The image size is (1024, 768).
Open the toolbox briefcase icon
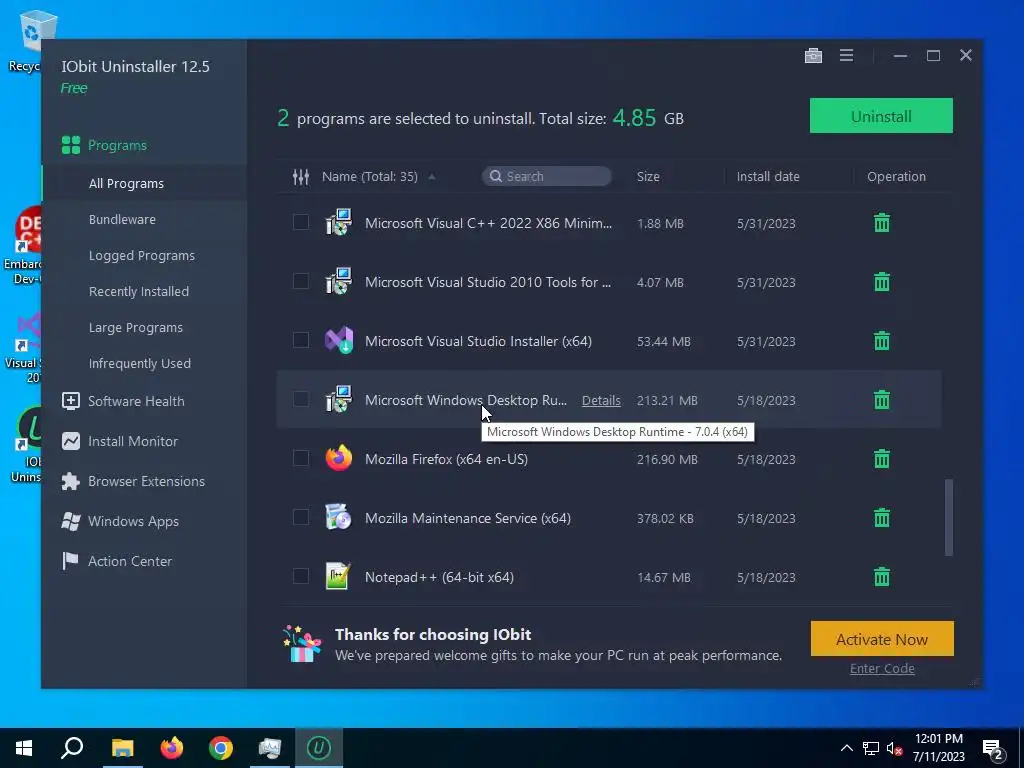coord(813,56)
